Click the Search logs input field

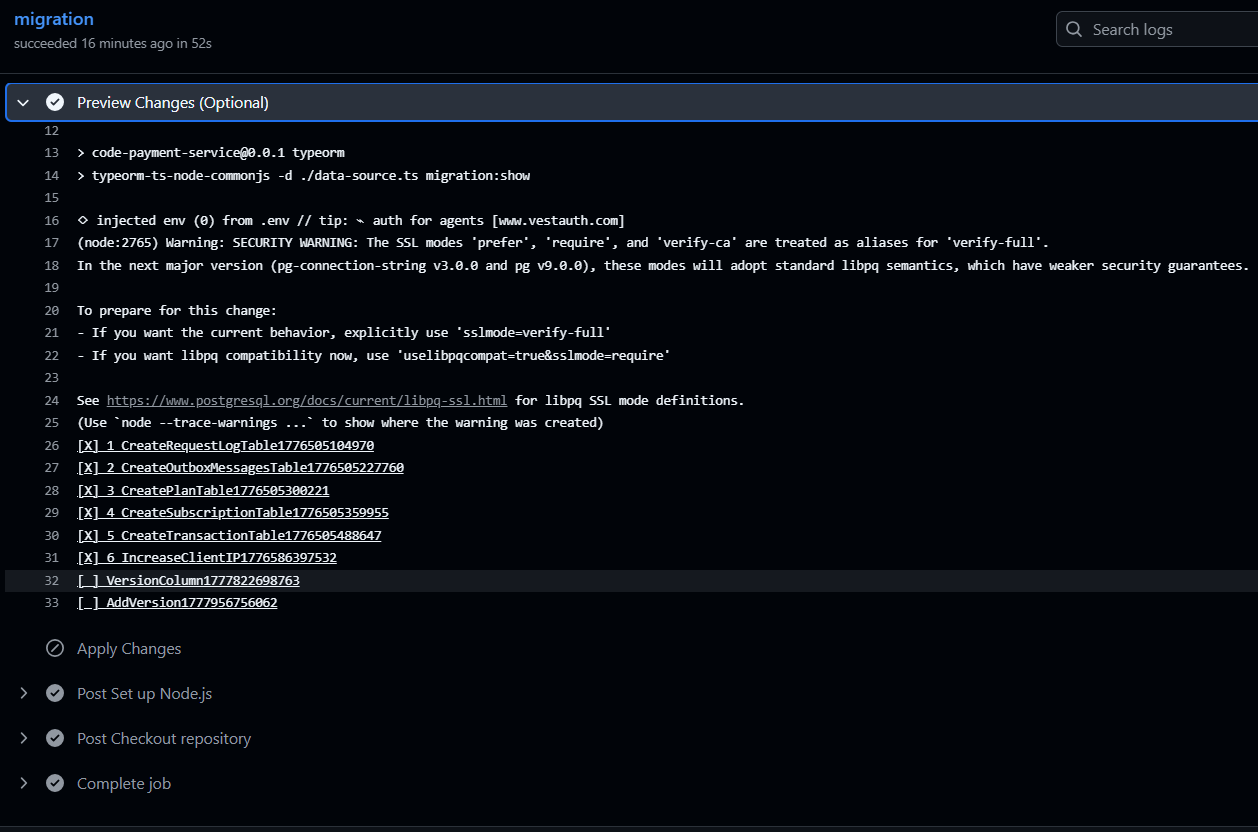(1157, 29)
